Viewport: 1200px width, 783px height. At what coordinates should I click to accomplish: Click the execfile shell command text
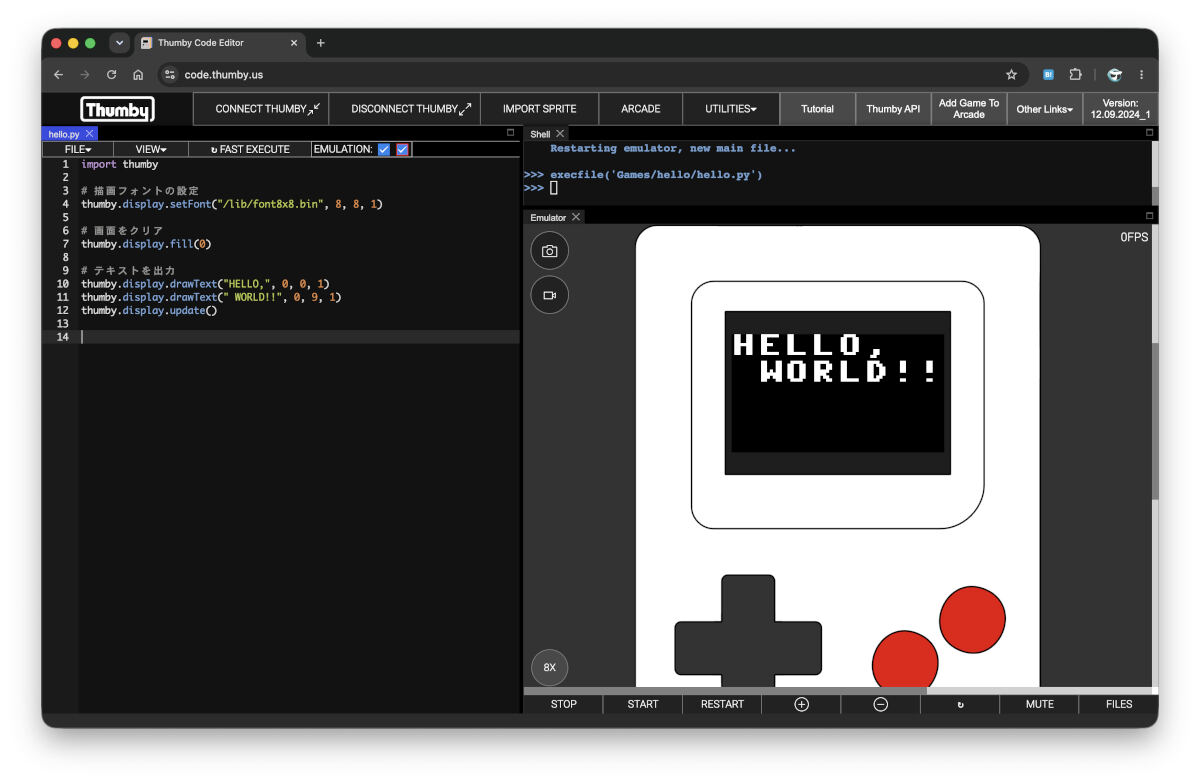(x=656, y=175)
